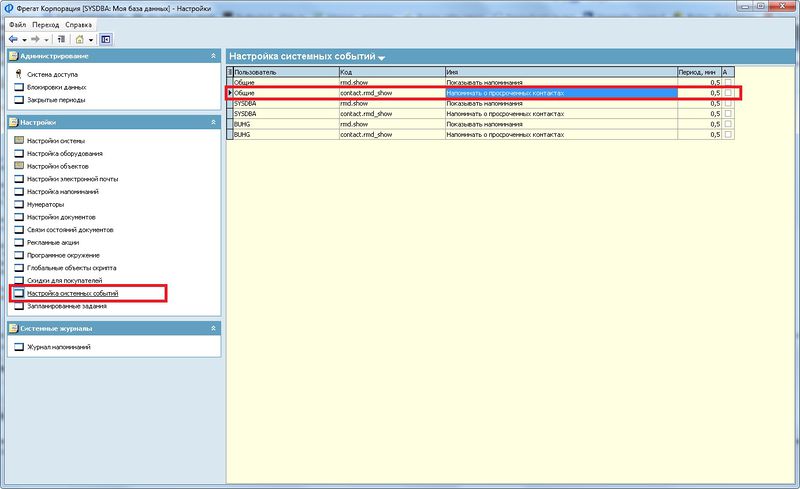Open Запланированные задания link
Viewport: 800px width, 489px height.
coord(67,306)
